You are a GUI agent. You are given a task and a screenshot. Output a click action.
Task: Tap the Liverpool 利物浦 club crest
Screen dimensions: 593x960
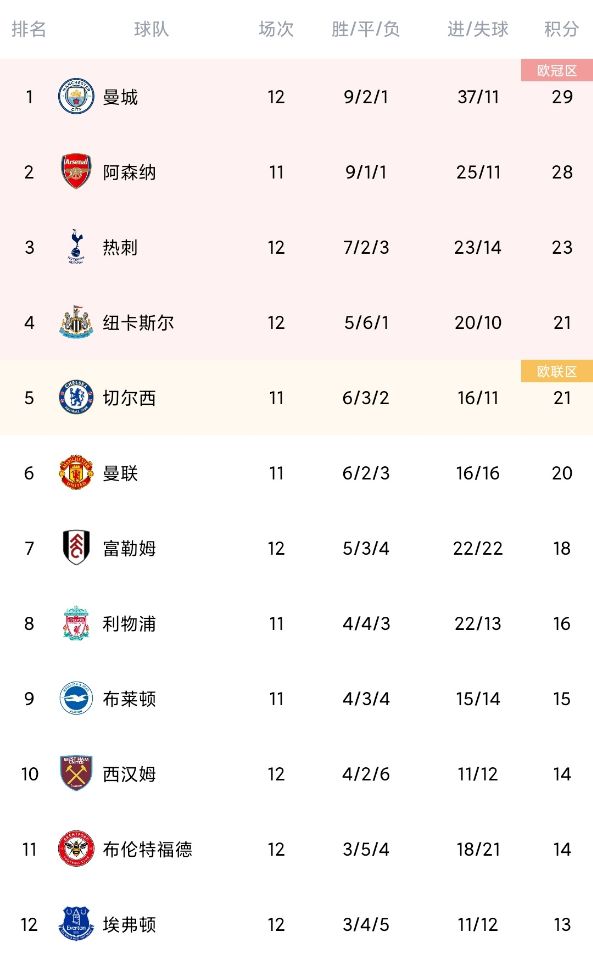[76, 623]
